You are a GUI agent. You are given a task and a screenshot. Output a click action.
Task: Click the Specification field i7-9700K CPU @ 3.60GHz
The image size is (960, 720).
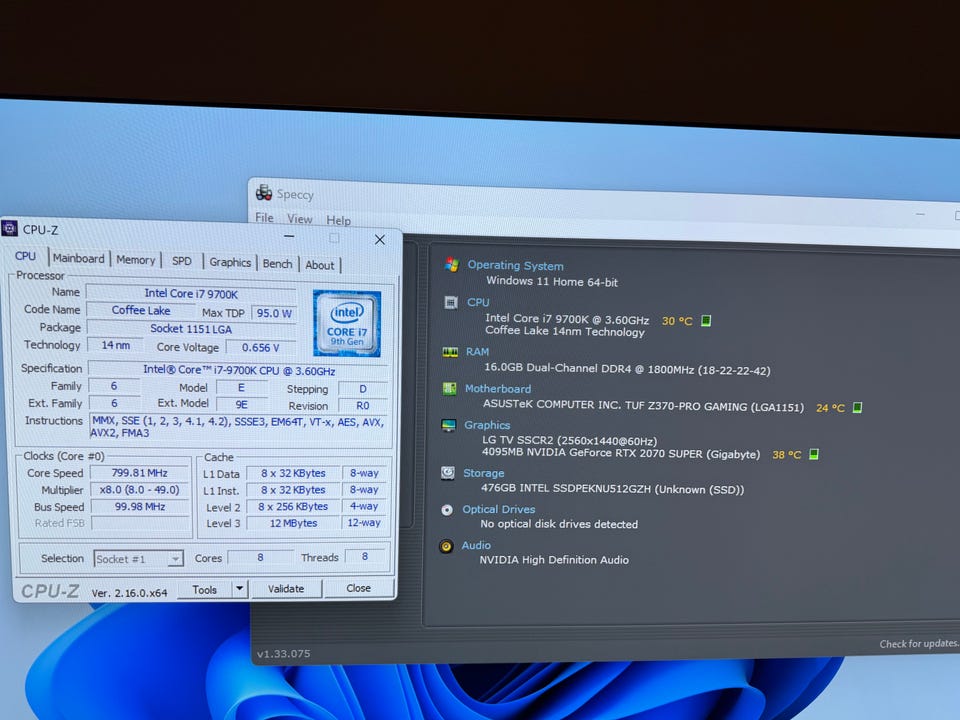point(239,370)
